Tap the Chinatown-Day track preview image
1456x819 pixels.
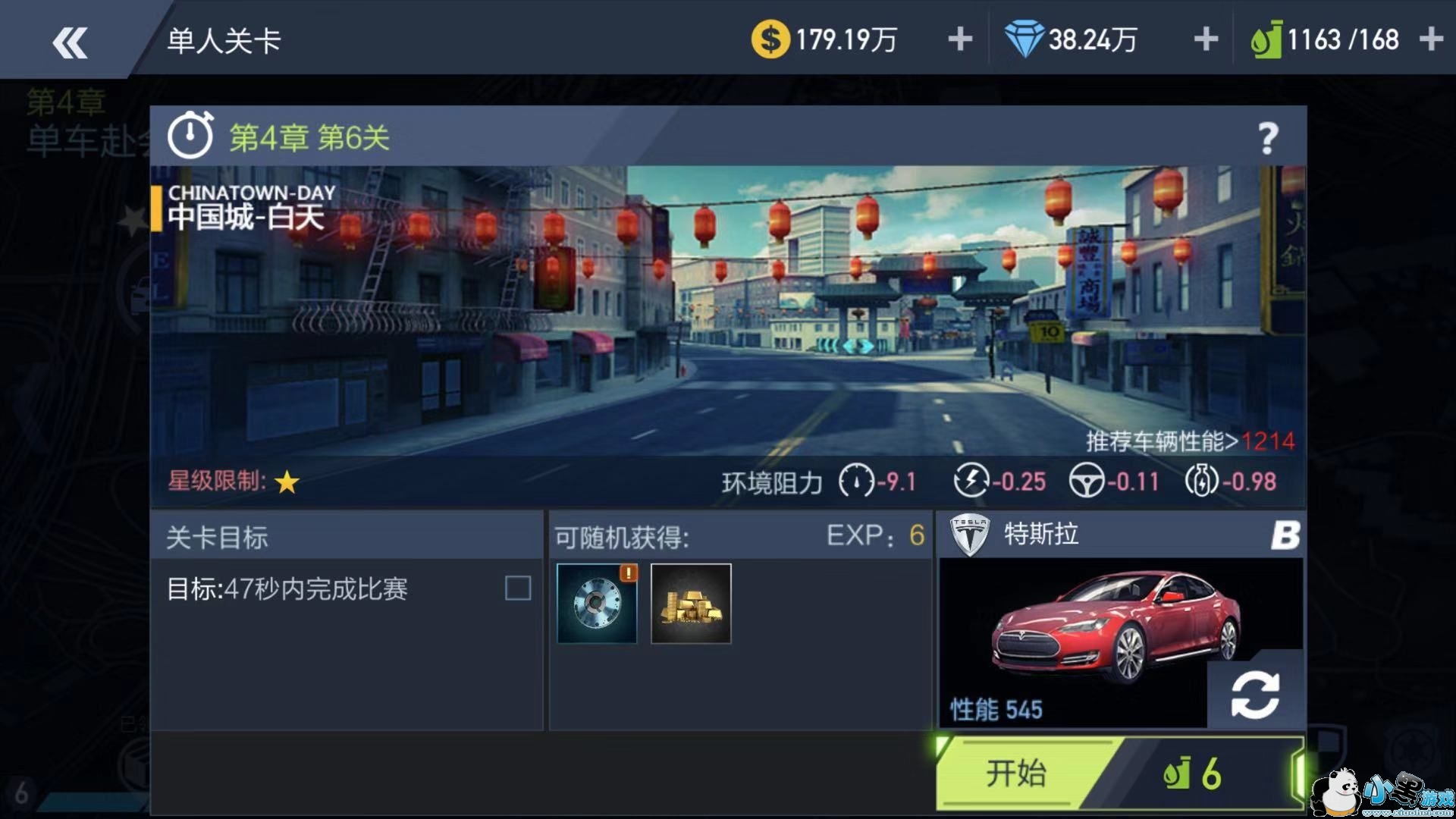[x=728, y=311]
